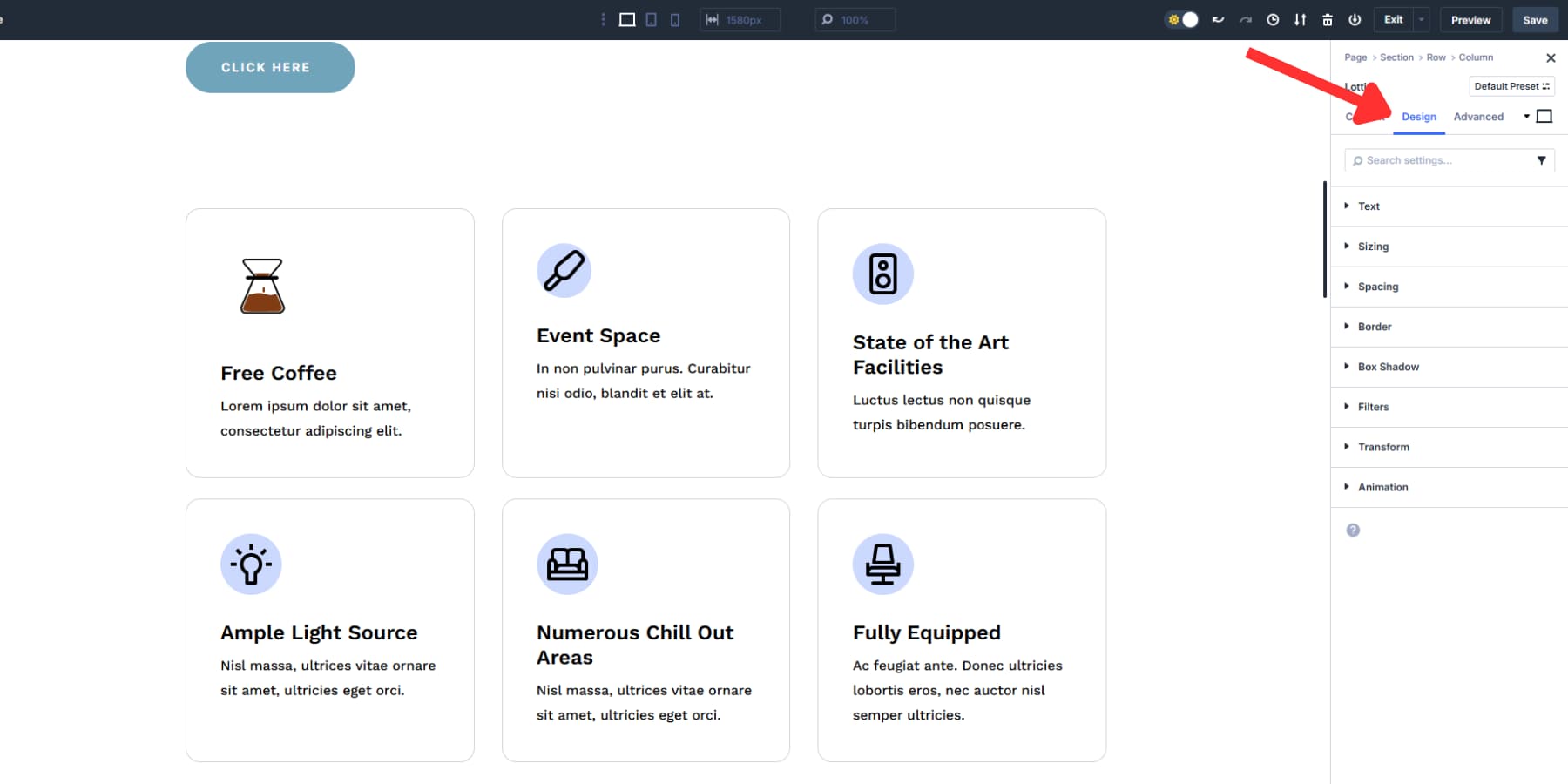
Task: Click the Preview button
Action: tap(1471, 19)
